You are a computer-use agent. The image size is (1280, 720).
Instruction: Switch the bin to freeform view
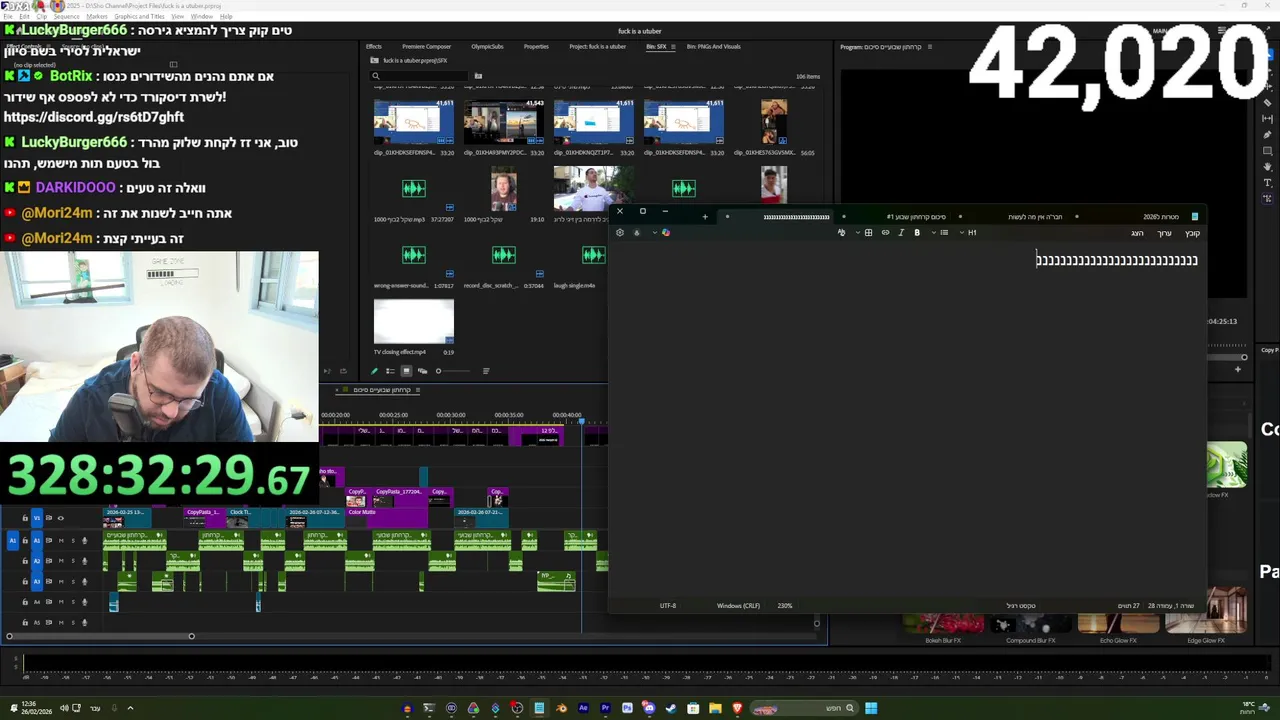point(422,371)
